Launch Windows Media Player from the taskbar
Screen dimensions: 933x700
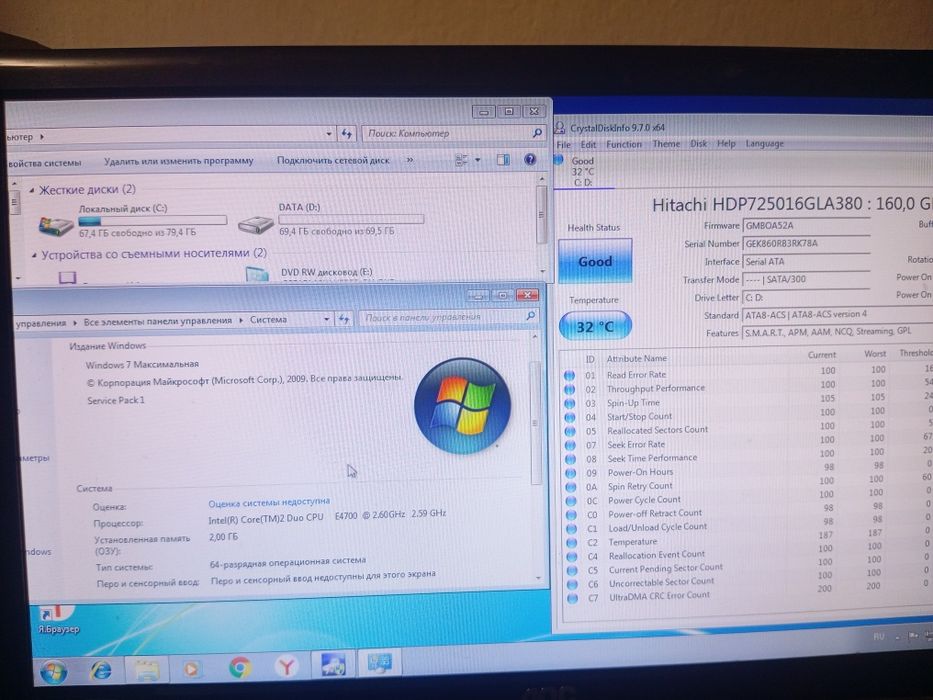click(192, 669)
